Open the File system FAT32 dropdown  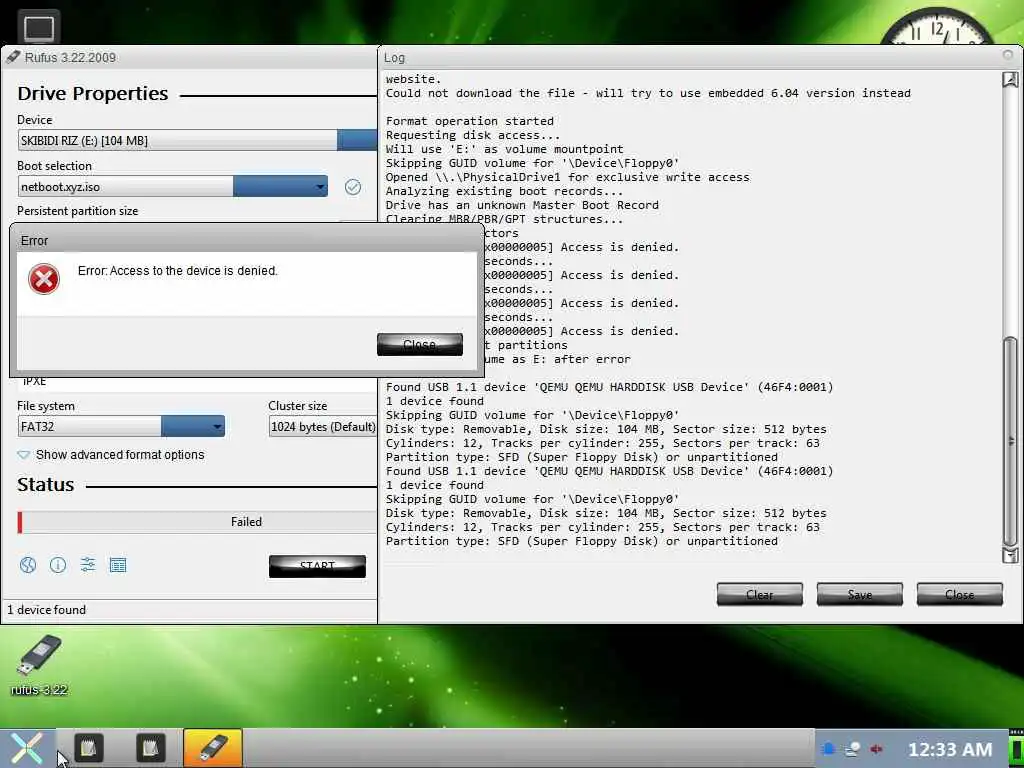(x=121, y=426)
